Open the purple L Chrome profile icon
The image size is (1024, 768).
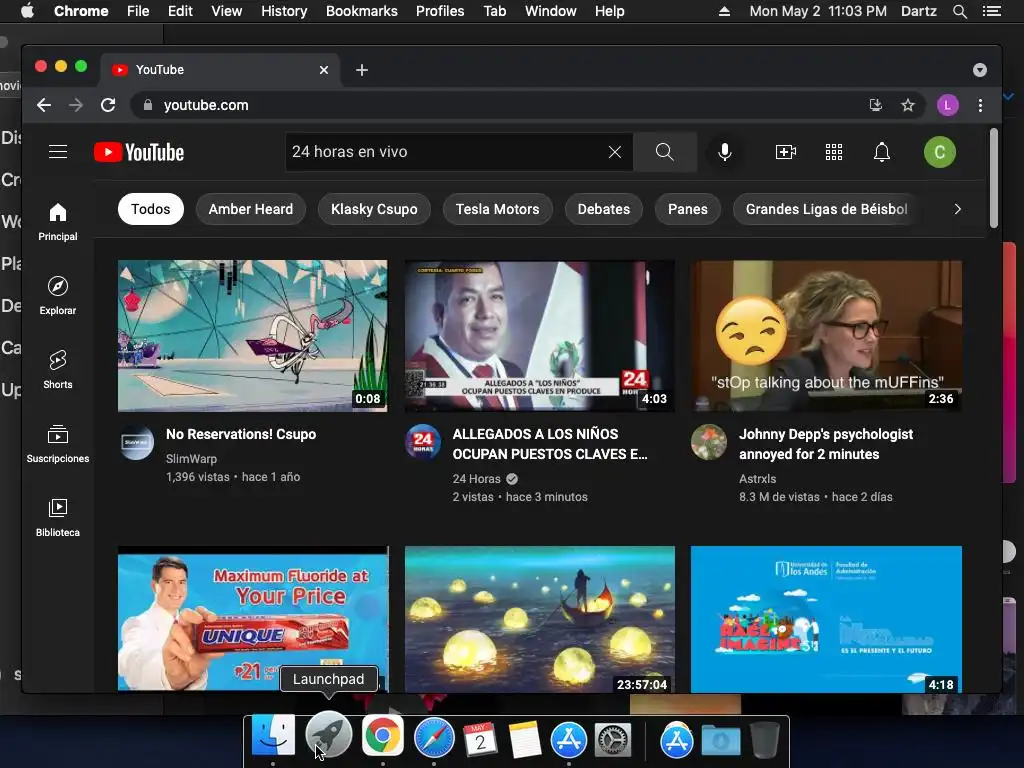tap(948, 105)
